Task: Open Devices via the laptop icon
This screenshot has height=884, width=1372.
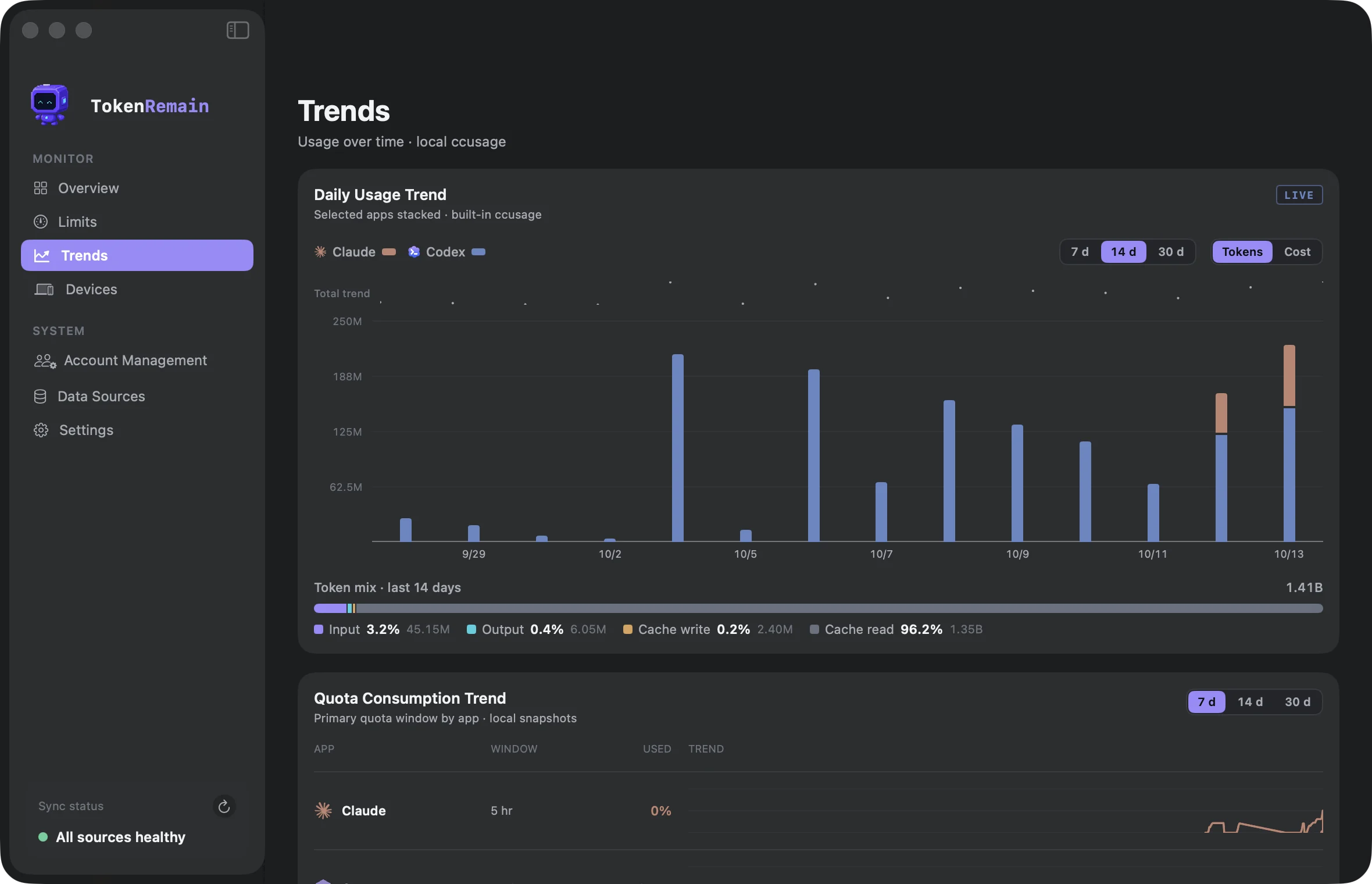Action: [44, 289]
